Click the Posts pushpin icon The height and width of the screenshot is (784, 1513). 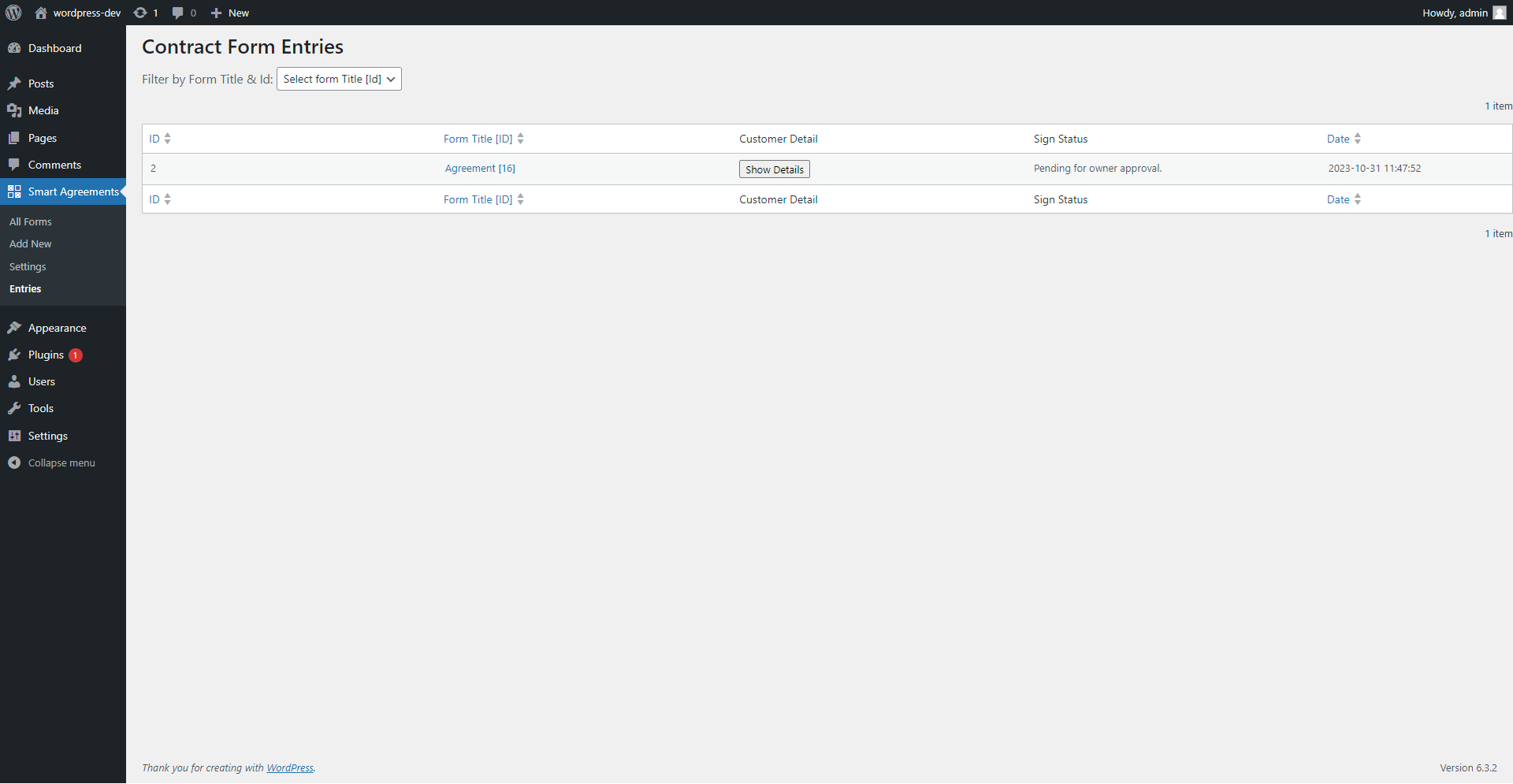point(14,84)
